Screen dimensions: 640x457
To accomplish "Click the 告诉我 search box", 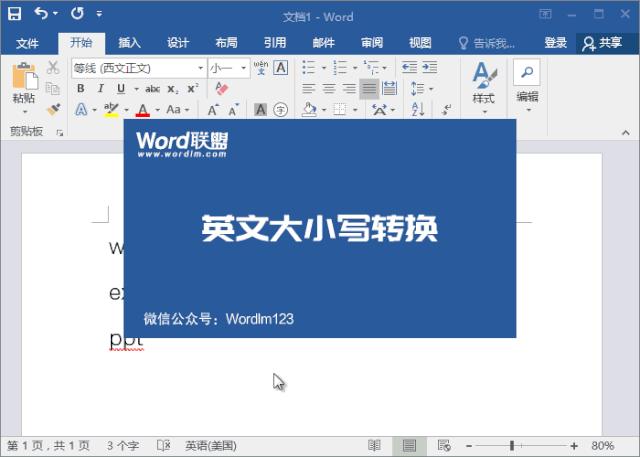I will [487, 43].
